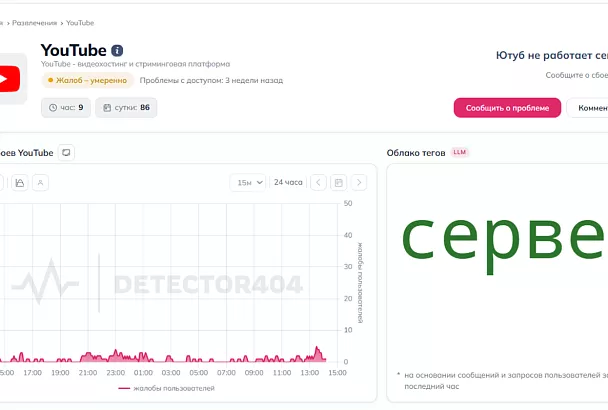Click the 13:00 label on chart axis
This screenshot has width=608, height=410.
tap(309, 373)
